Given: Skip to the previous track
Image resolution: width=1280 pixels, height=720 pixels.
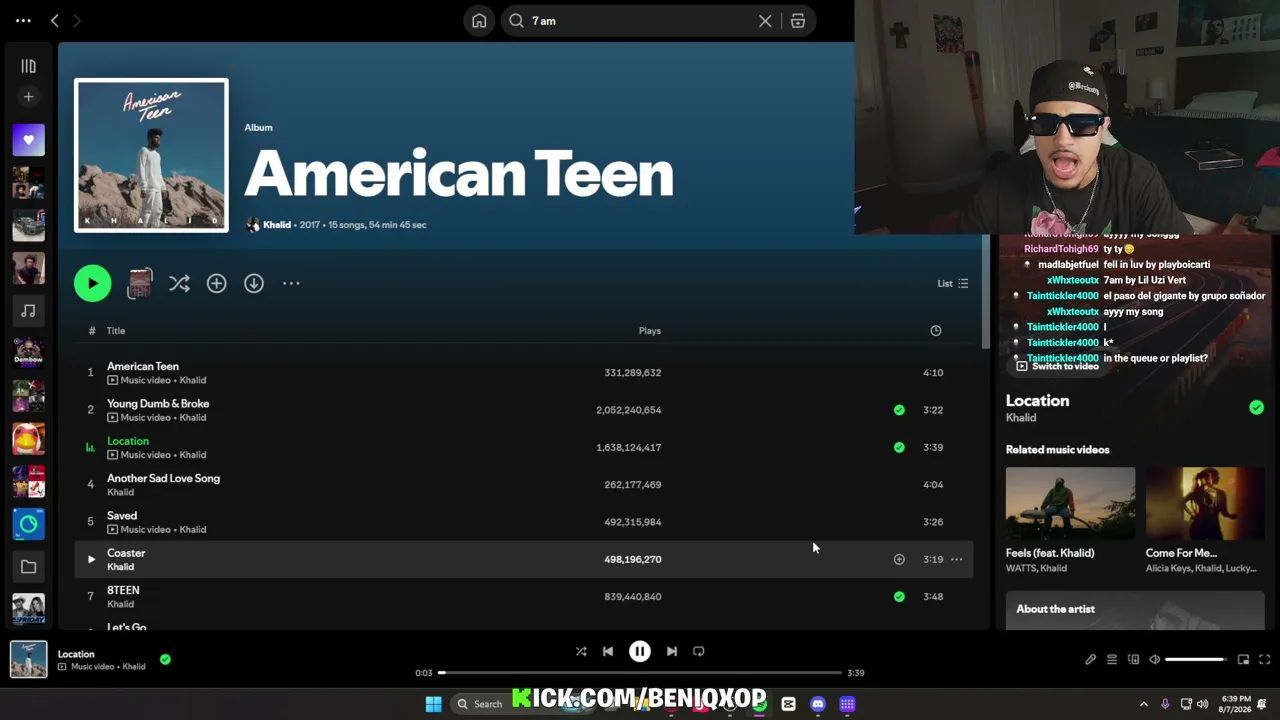Looking at the screenshot, I should point(608,651).
